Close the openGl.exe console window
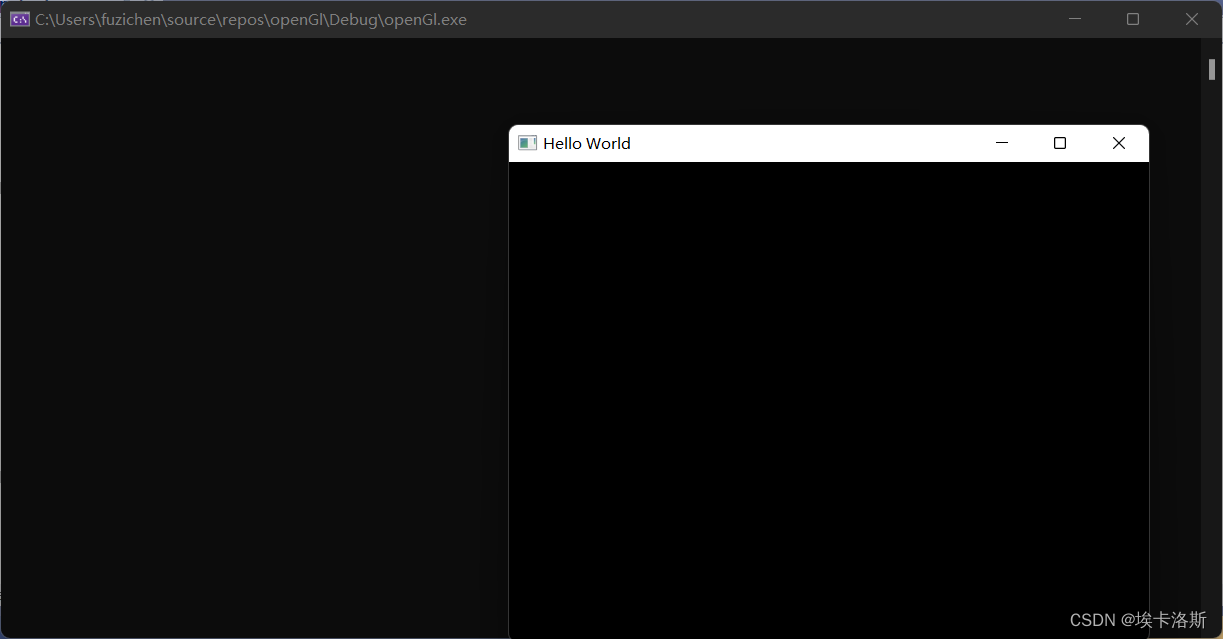Viewport: 1223px width, 639px height. [x=1192, y=19]
